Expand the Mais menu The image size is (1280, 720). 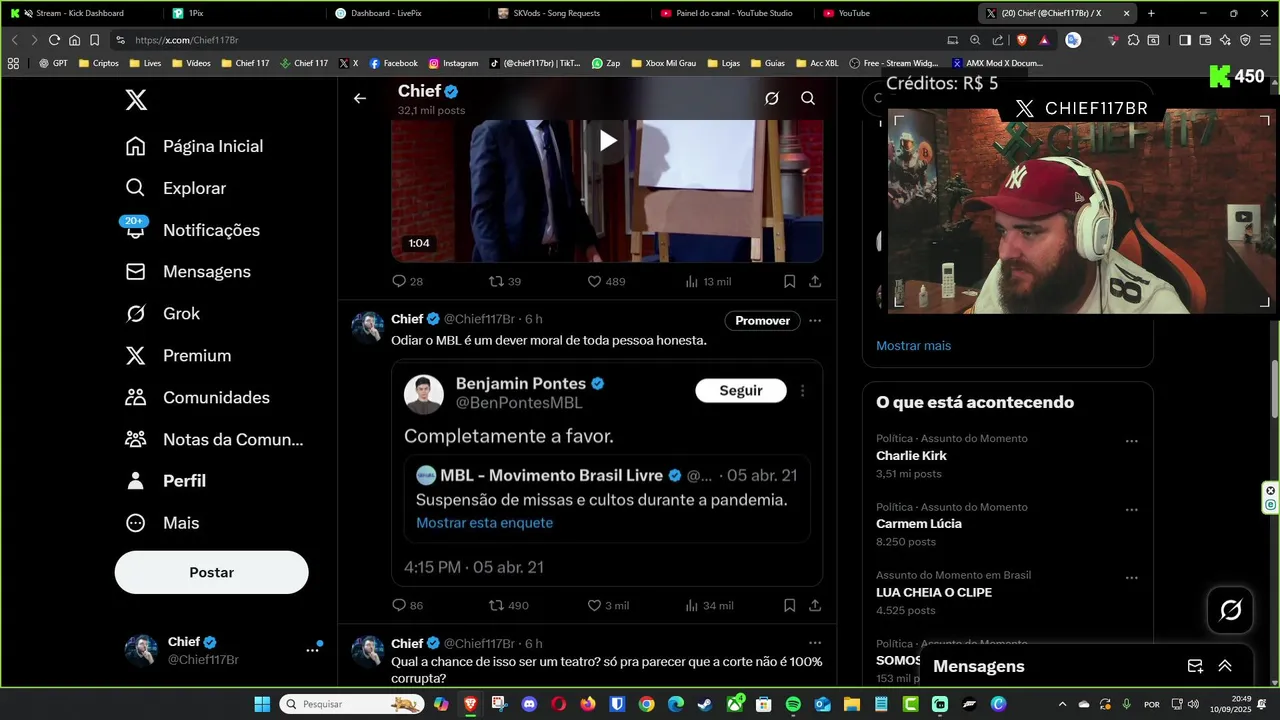point(163,523)
